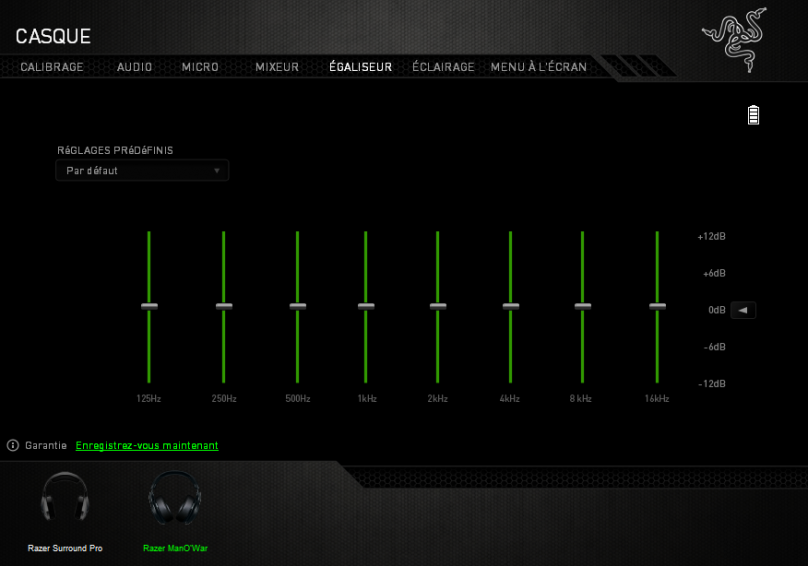Click the 4kHz band slider handle
Screen dimensions: 808x566
coord(510,306)
